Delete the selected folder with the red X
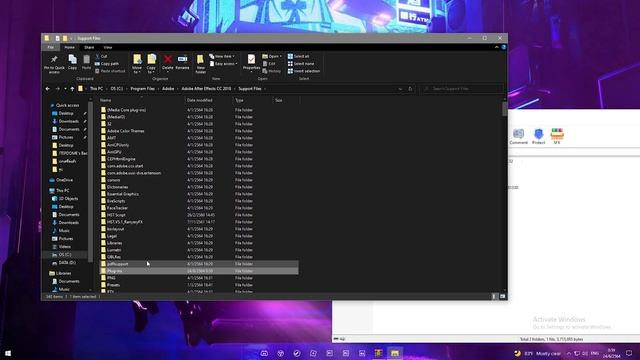The image size is (640, 360). pyautogui.click(x=167, y=62)
